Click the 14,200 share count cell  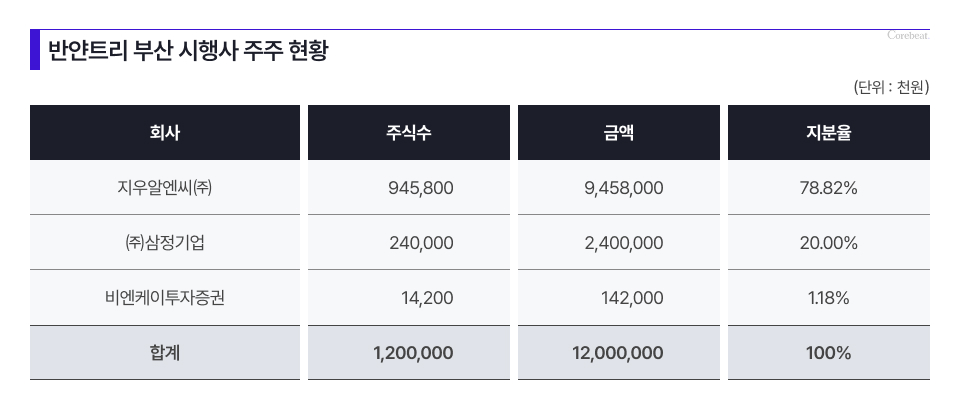point(408,298)
